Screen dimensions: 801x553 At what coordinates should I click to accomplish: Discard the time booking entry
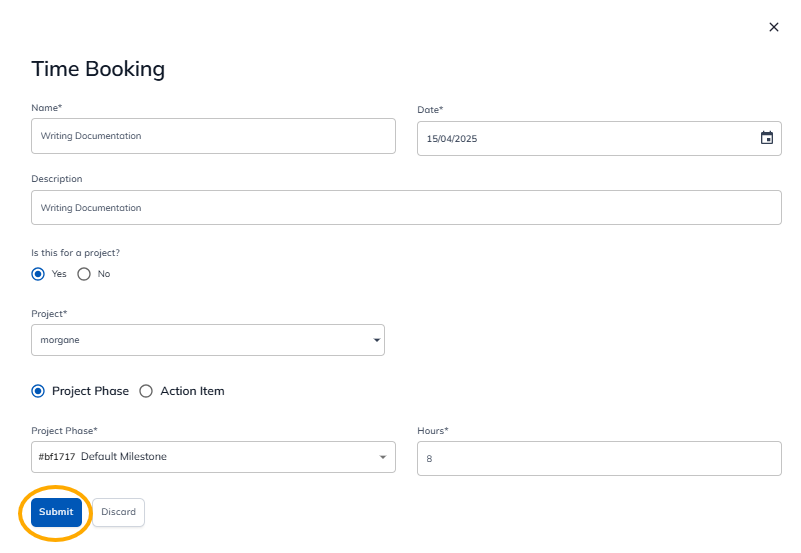click(x=118, y=512)
